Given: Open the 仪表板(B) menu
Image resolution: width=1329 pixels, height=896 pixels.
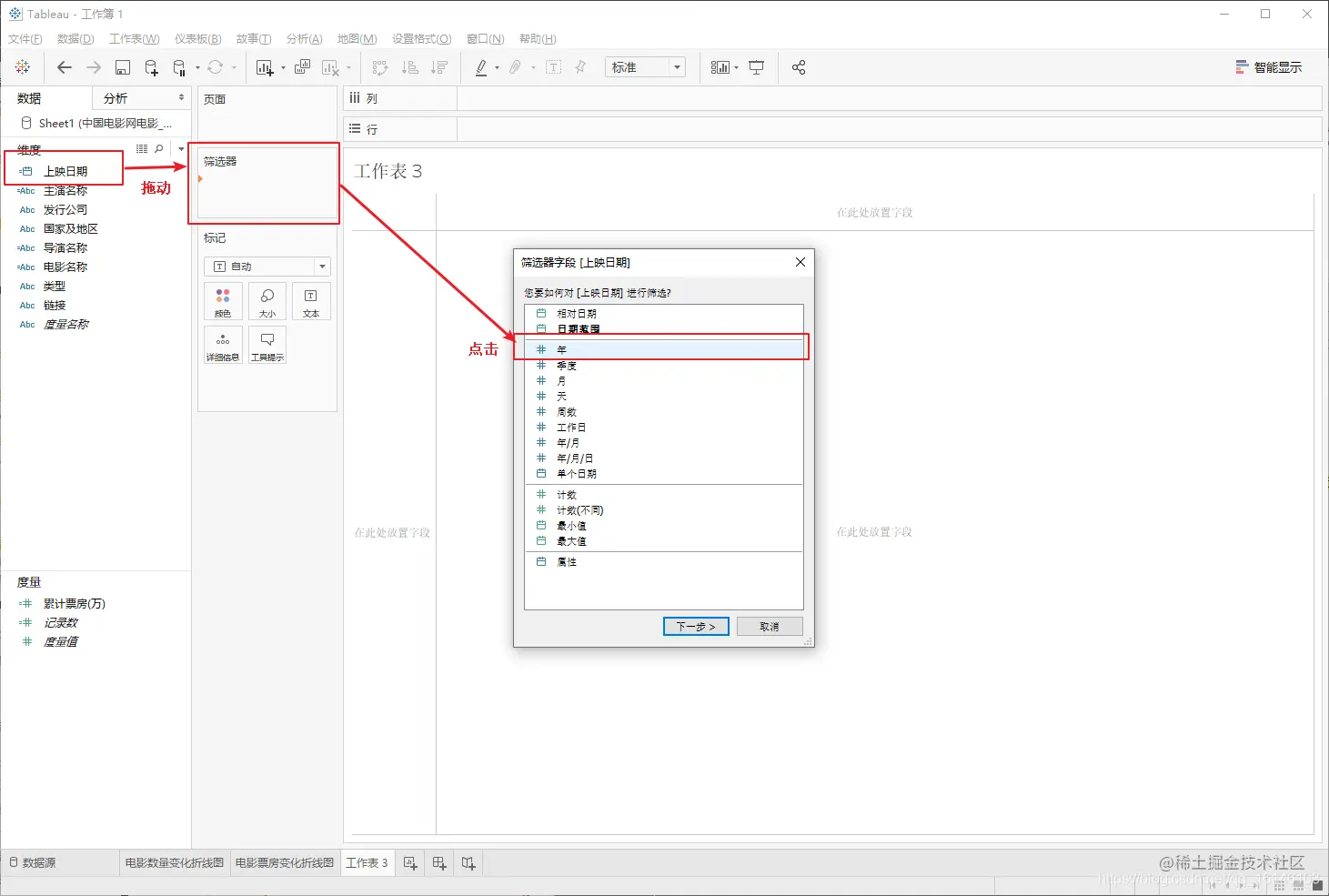Looking at the screenshot, I should click(198, 38).
